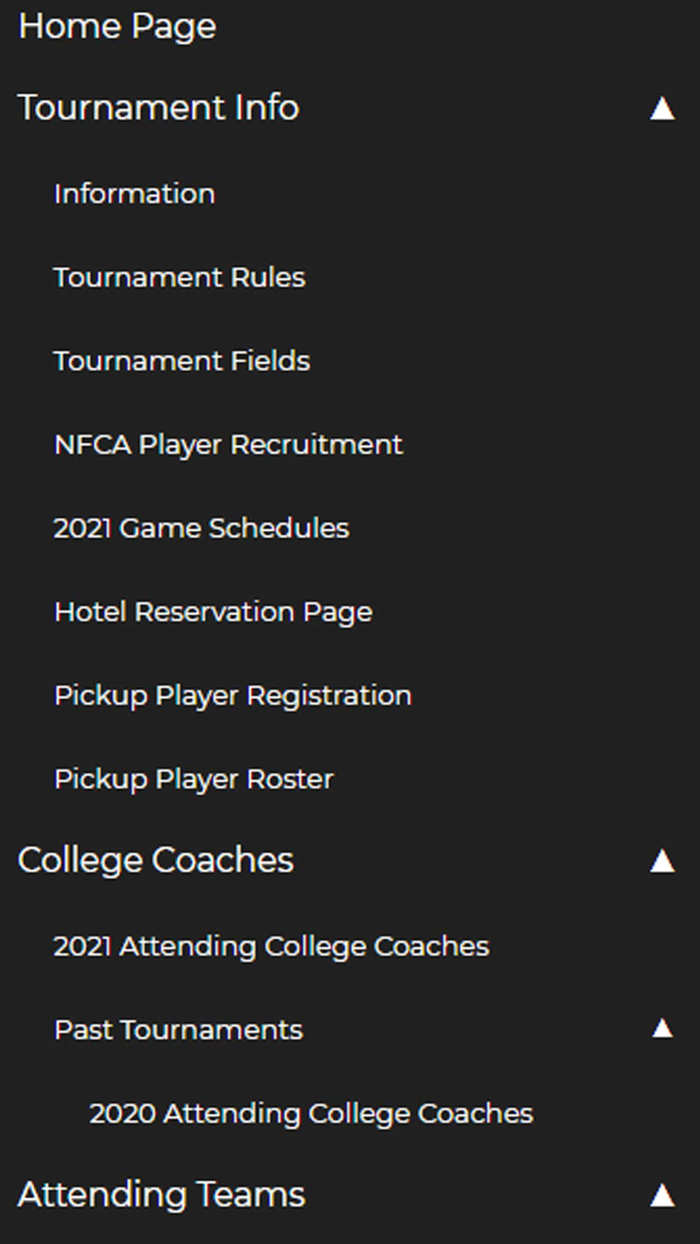The image size is (700, 1244).
Task: Click the College Coaches menu heading
Action: point(155,861)
